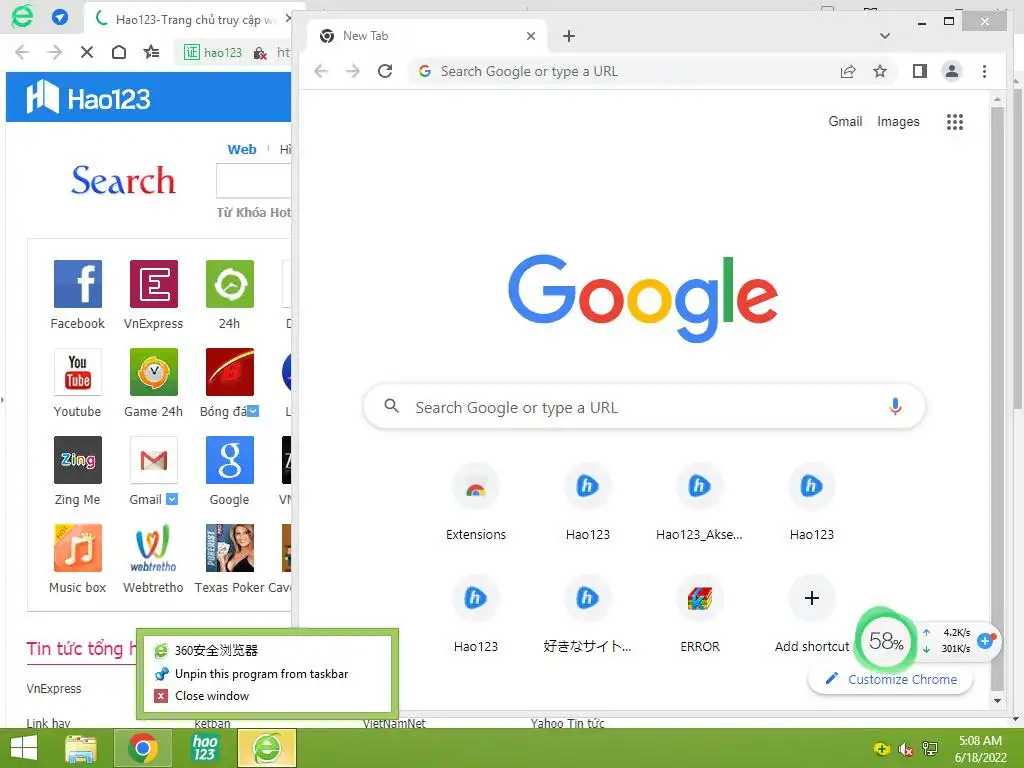
Task: Click the Customize Chrome button
Action: click(x=890, y=679)
